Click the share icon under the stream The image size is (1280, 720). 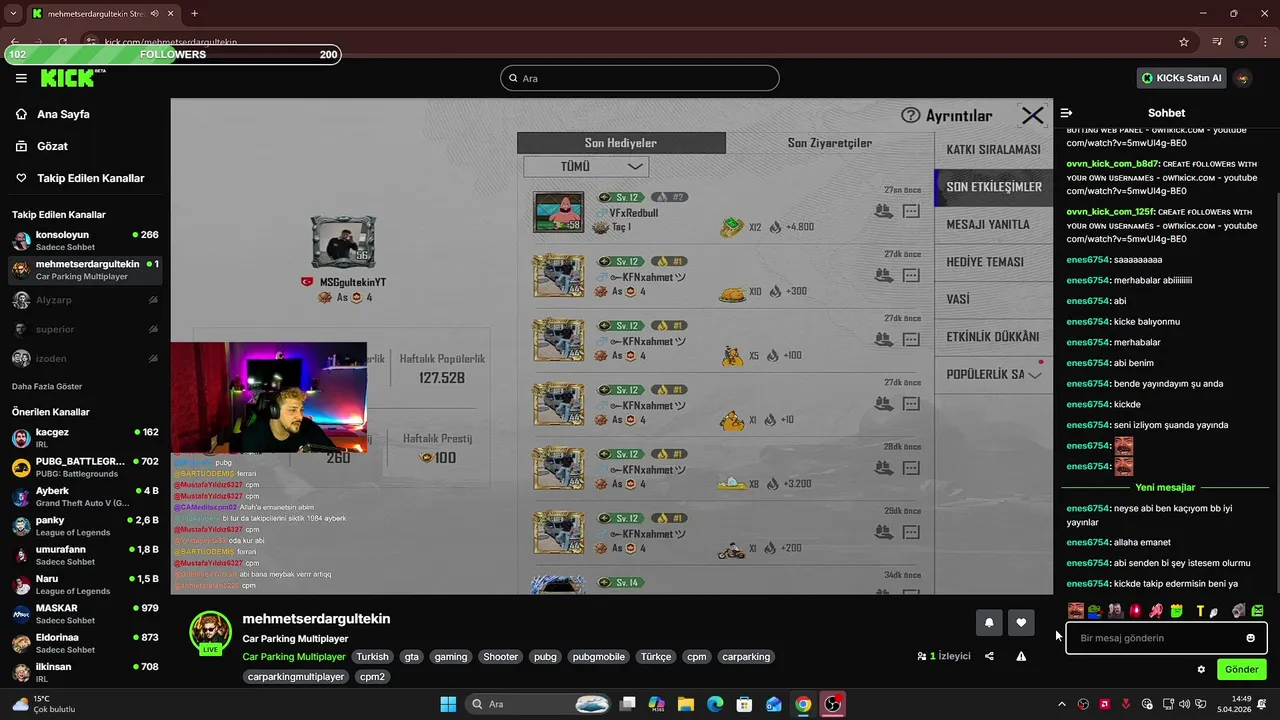989,656
